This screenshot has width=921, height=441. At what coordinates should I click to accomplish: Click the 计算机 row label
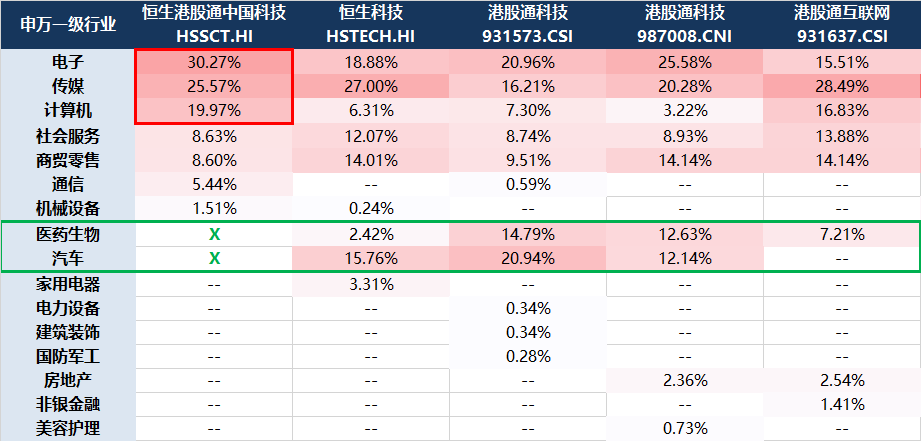68,110
